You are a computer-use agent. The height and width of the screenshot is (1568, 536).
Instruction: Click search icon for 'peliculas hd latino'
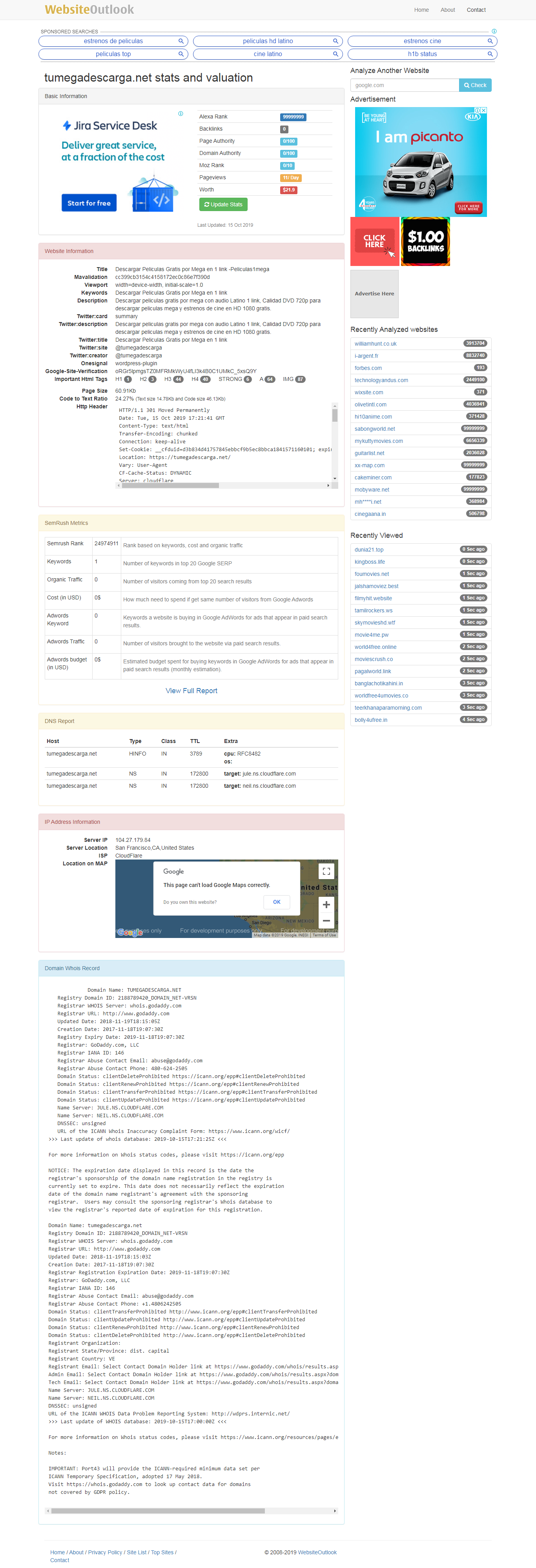tap(335, 41)
